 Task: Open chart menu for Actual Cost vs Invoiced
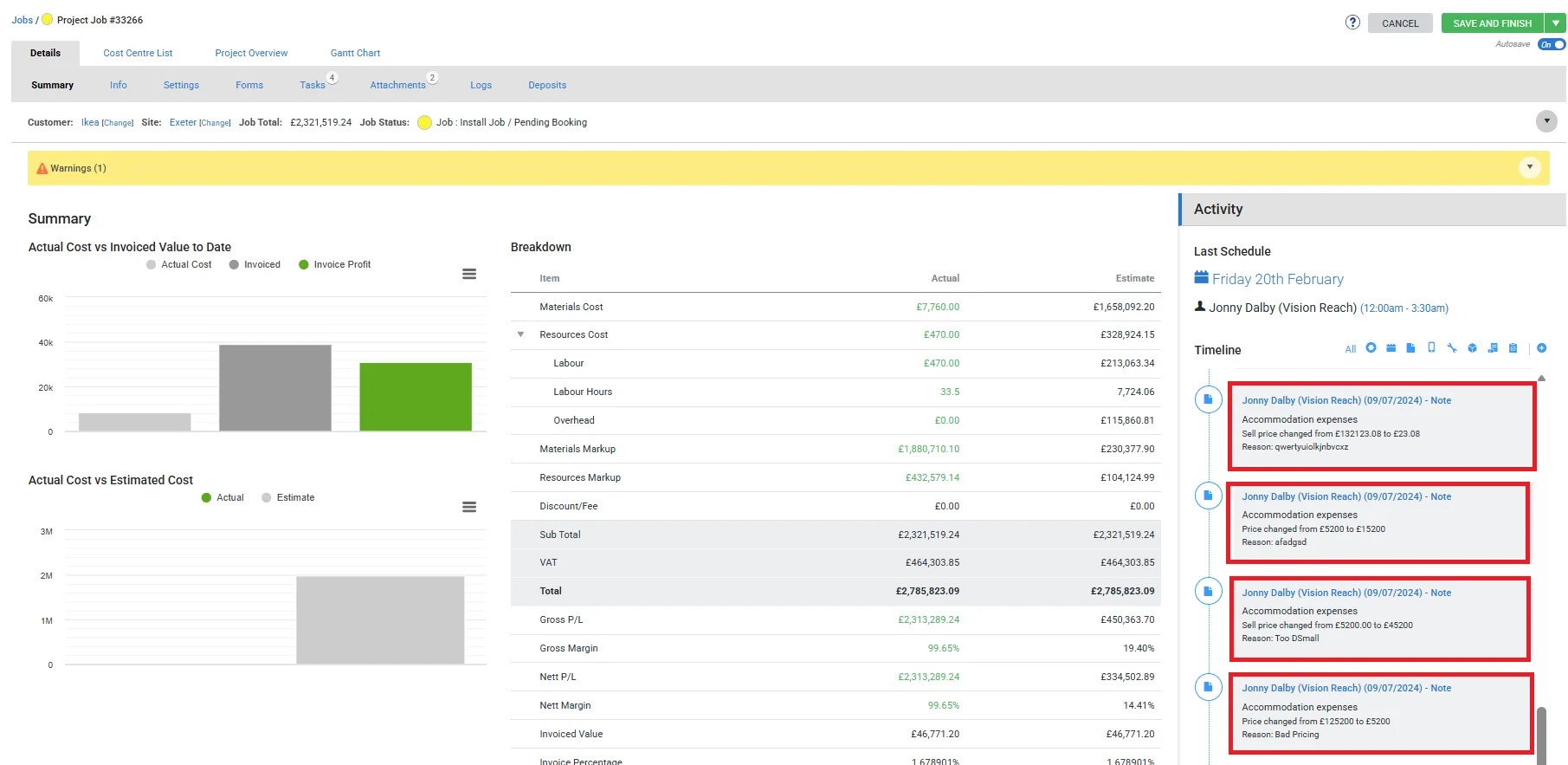click(469, 274)
